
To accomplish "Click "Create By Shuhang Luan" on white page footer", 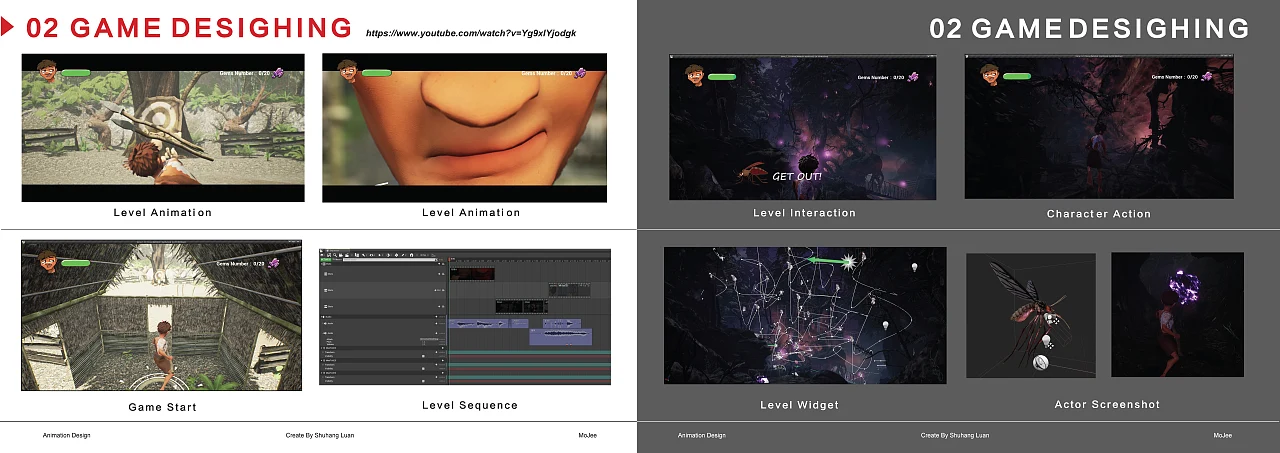I will click(x=320, y=435).
